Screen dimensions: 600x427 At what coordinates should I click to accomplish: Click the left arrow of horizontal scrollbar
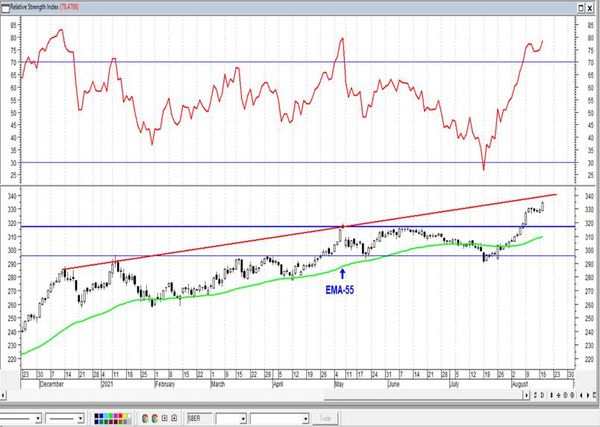[x=3, y=395]
